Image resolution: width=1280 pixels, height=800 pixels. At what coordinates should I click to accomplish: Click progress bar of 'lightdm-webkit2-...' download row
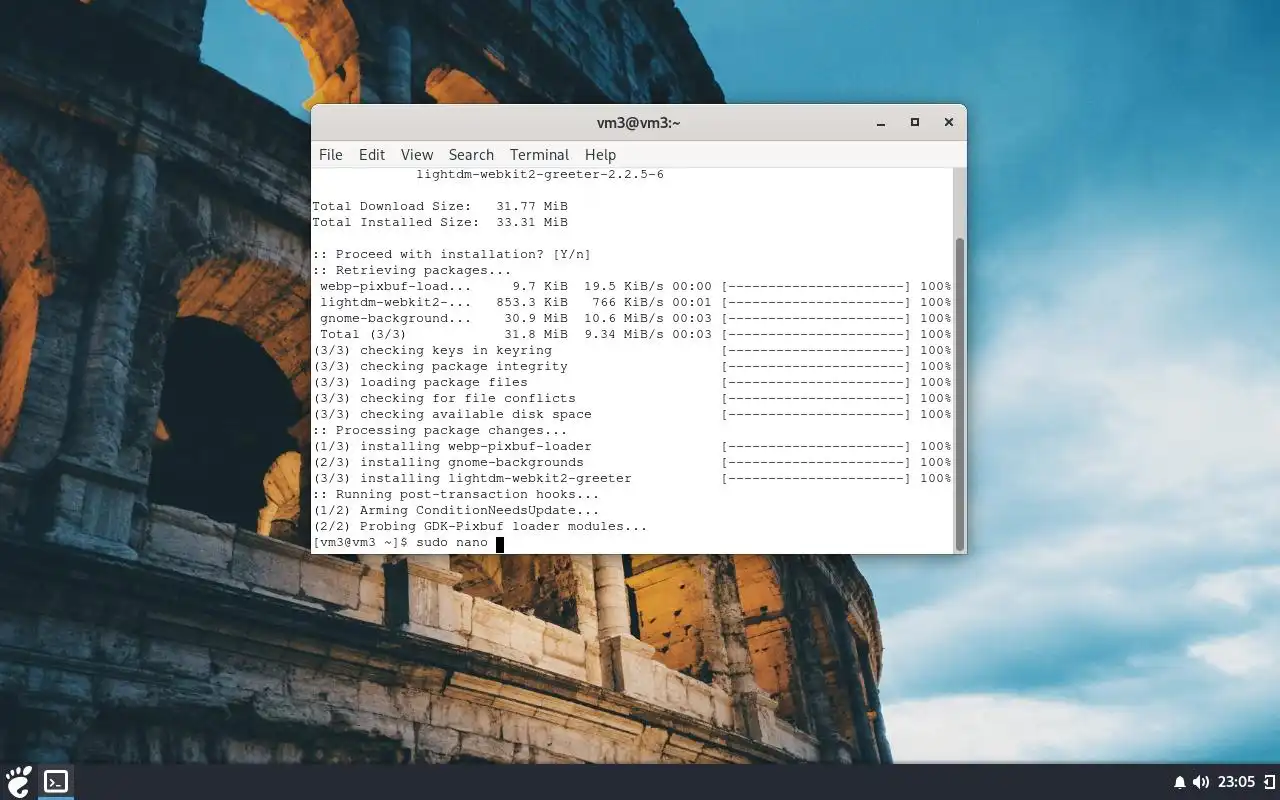coord(816,303)
